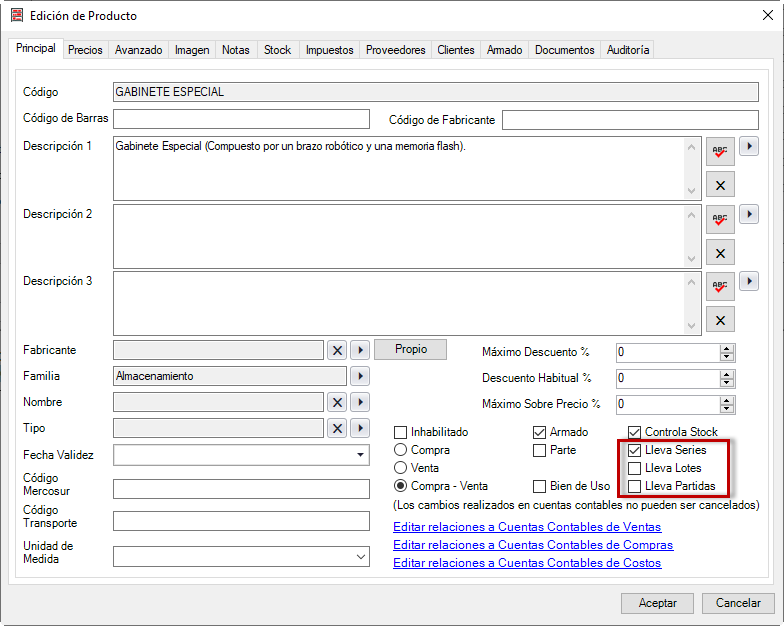The width and height of the screenshot is (784, 626).
Task: Run spell check on Descripción 1
Action: coord(720,152)
